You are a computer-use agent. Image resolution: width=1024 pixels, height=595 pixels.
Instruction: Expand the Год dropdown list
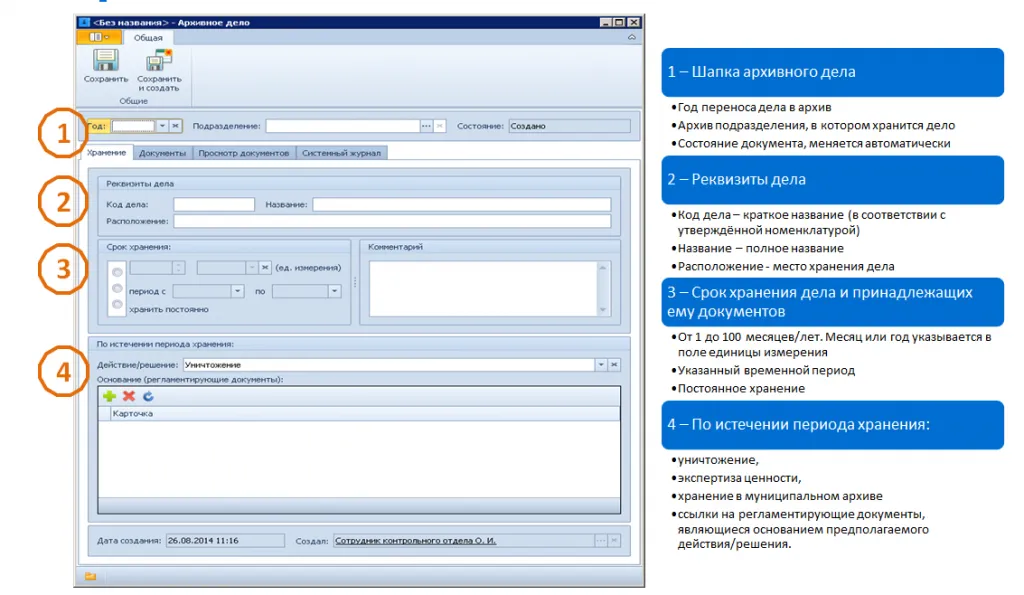162,126
